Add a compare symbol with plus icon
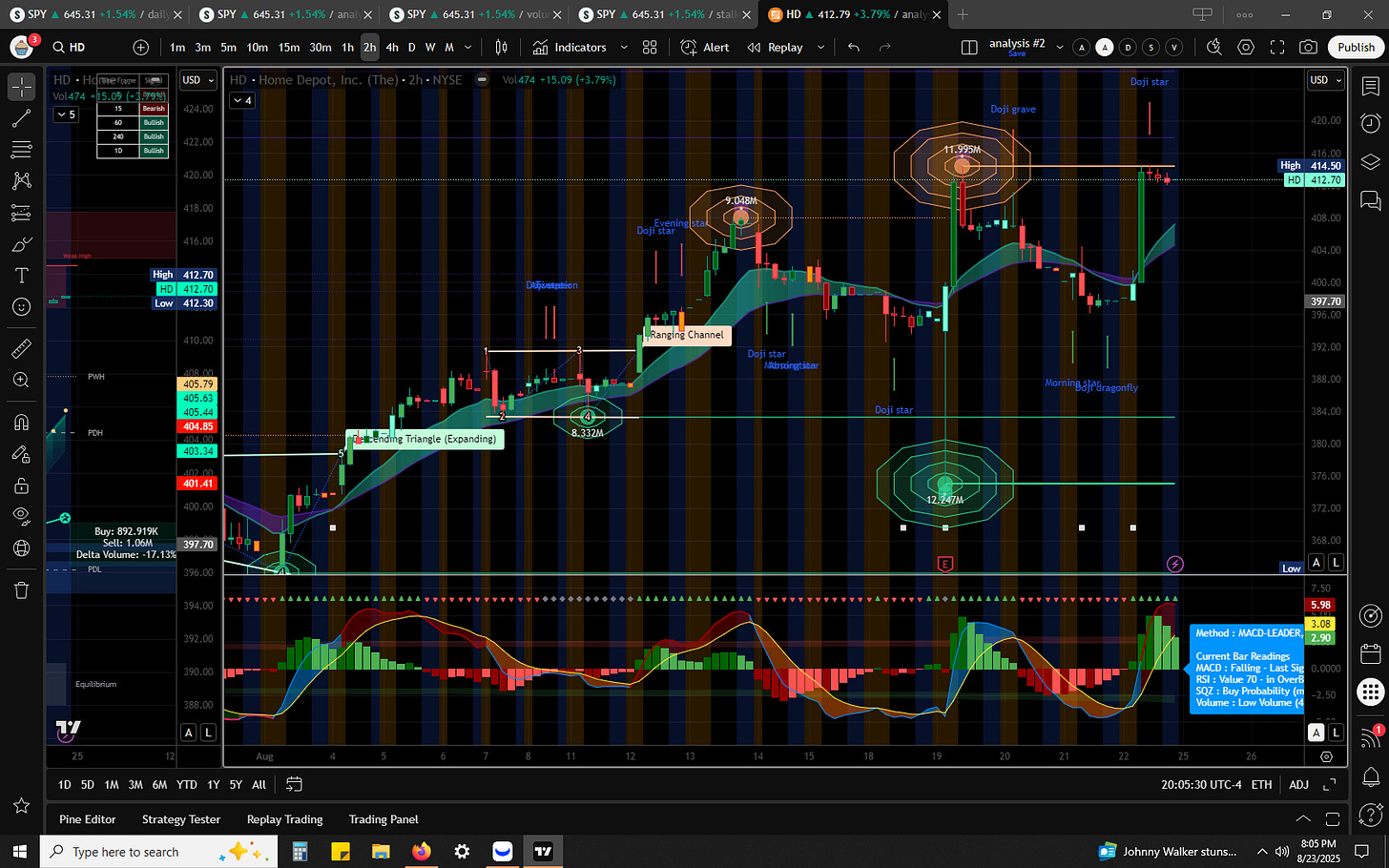Image resolution: width=1389 pixels, height=868 pixels. tap(141, 48)
